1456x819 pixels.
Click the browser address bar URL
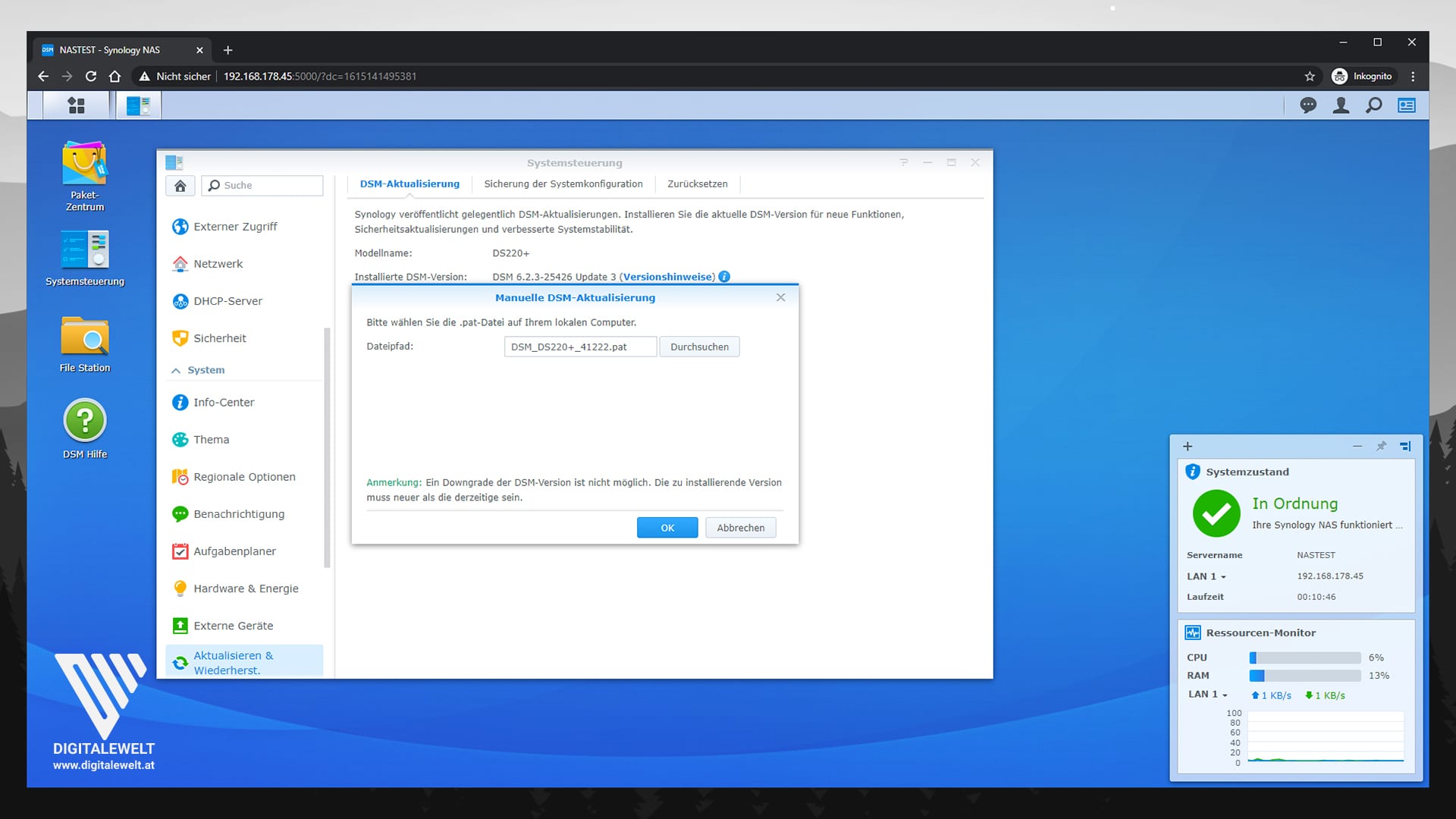click(320, 77)
